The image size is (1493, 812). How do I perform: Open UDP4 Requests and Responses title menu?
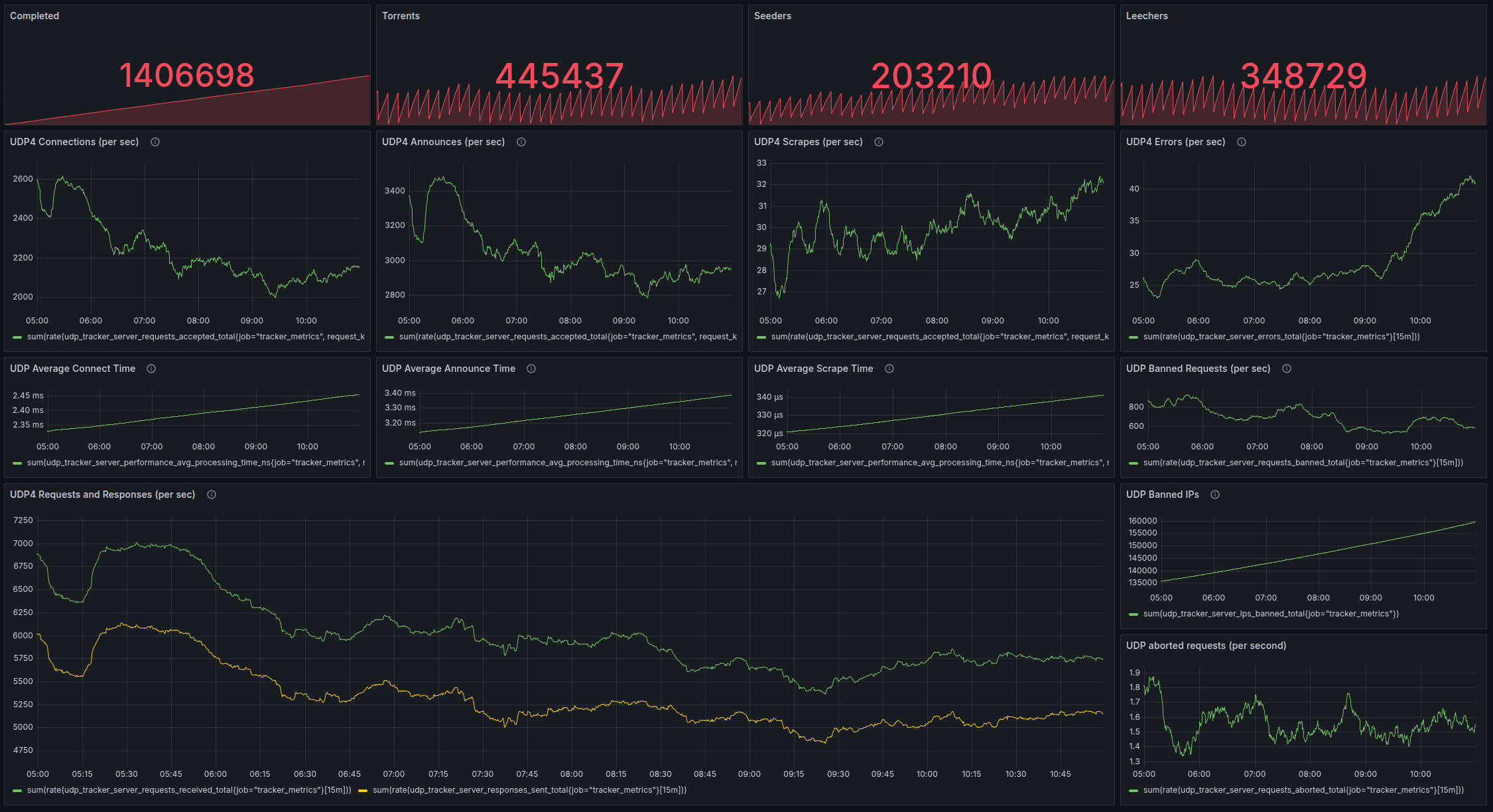point(102,494)
